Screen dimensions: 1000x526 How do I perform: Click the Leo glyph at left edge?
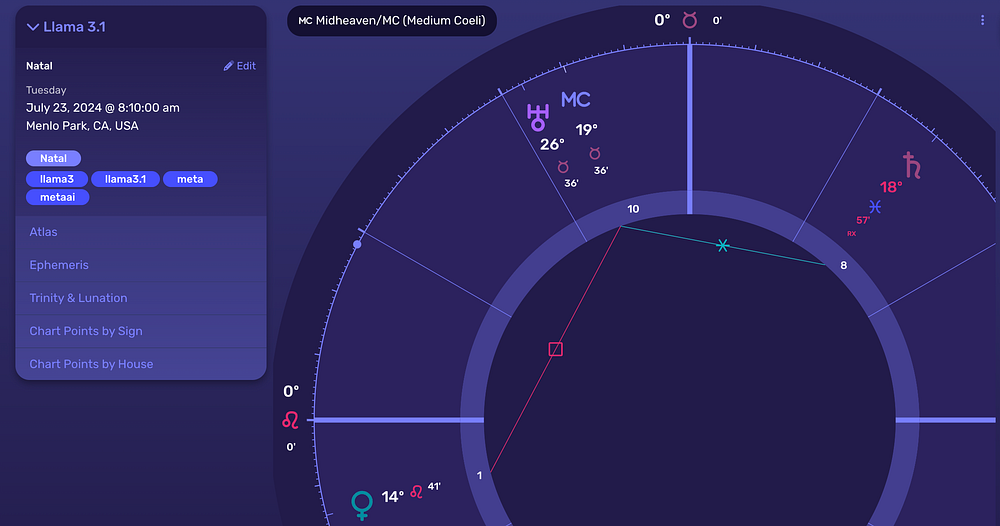pos(290,420)
